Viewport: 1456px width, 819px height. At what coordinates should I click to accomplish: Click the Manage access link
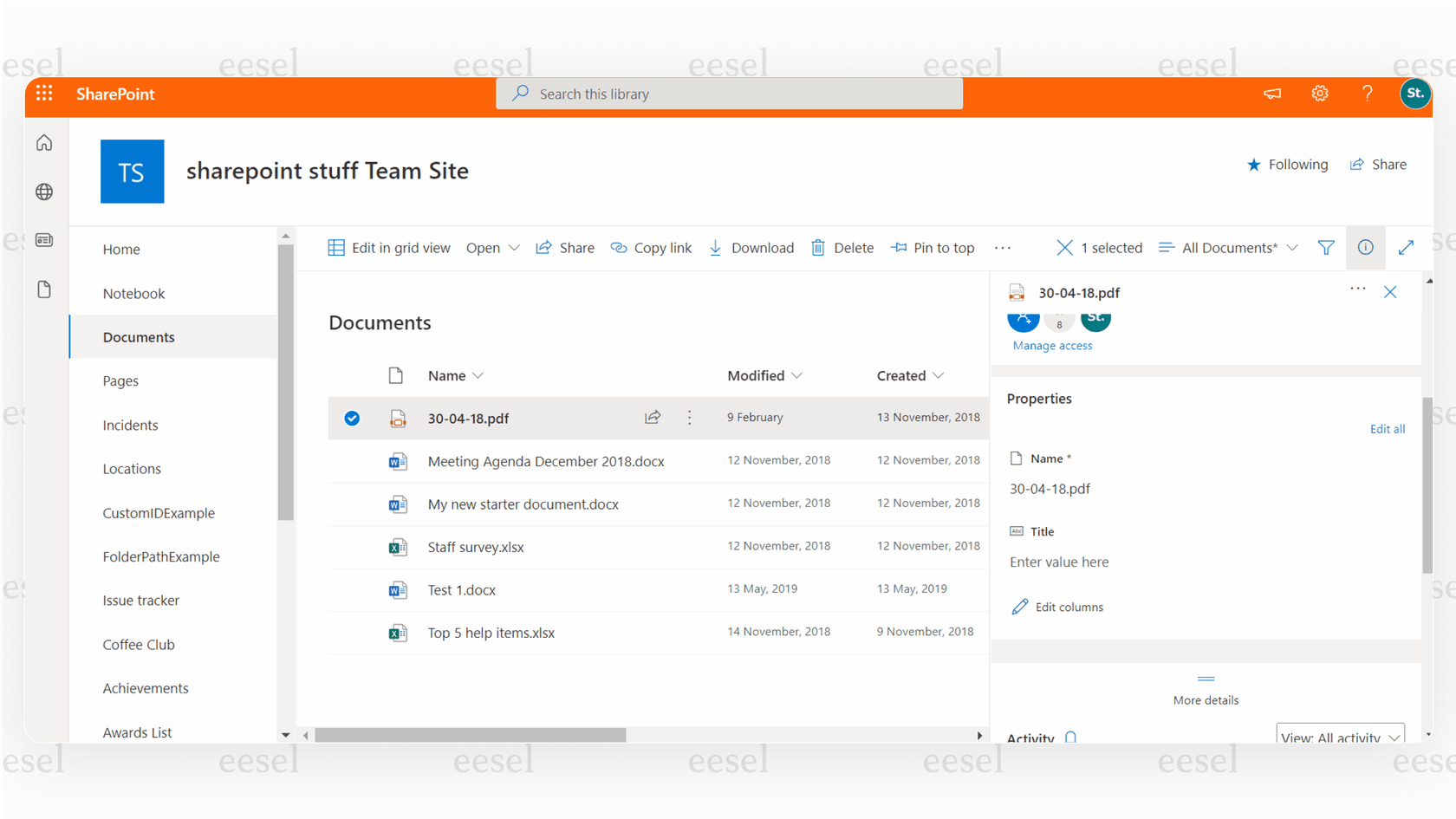tap(1051, 345)
